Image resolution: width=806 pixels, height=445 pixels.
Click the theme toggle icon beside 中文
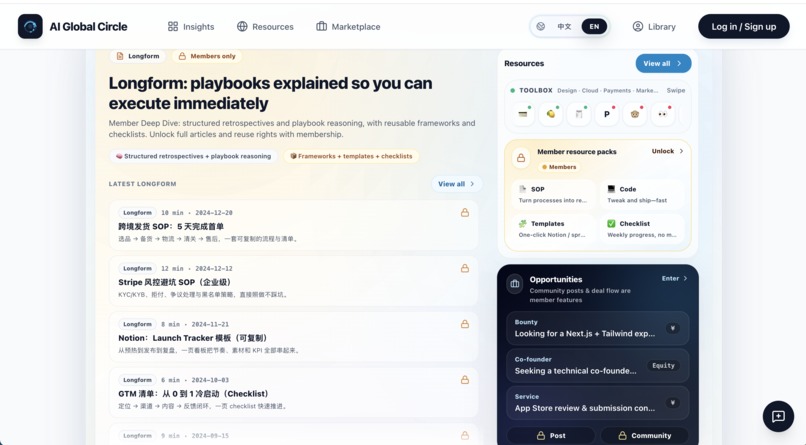pos(541,27)
